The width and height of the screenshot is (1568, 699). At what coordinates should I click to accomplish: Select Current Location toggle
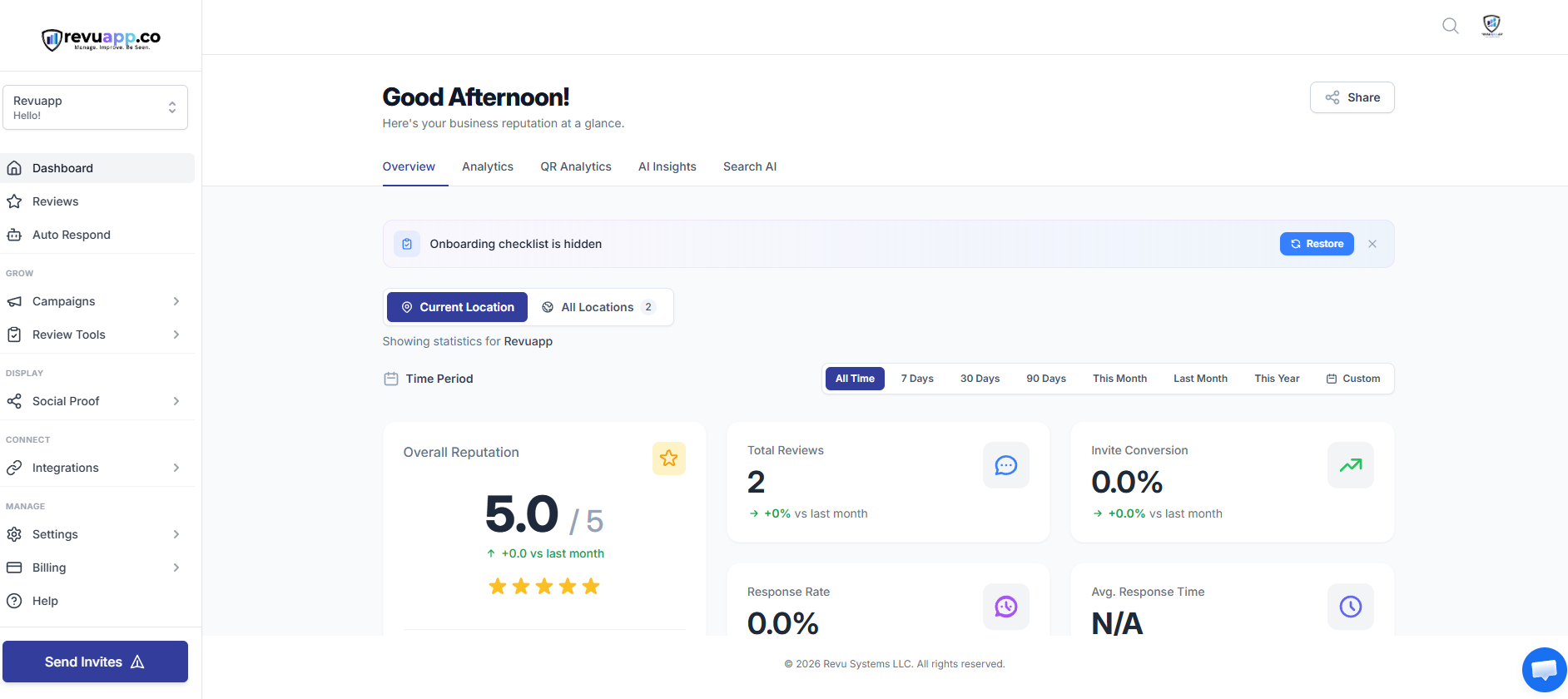pyautogui.click(x=457, y=307)
